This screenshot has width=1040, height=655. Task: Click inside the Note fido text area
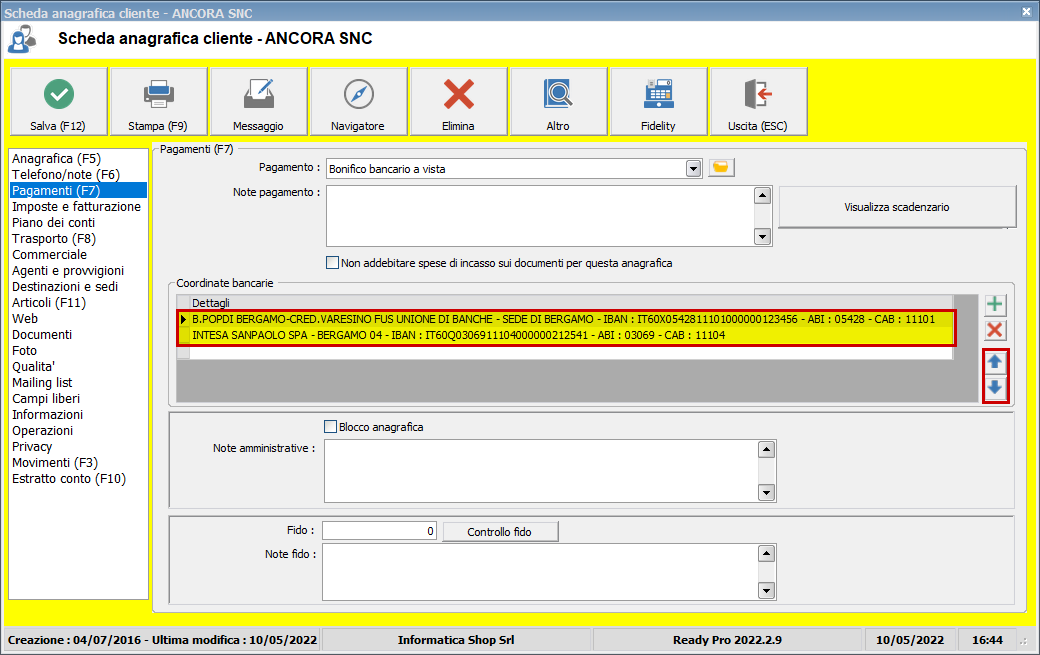point(541,572)
